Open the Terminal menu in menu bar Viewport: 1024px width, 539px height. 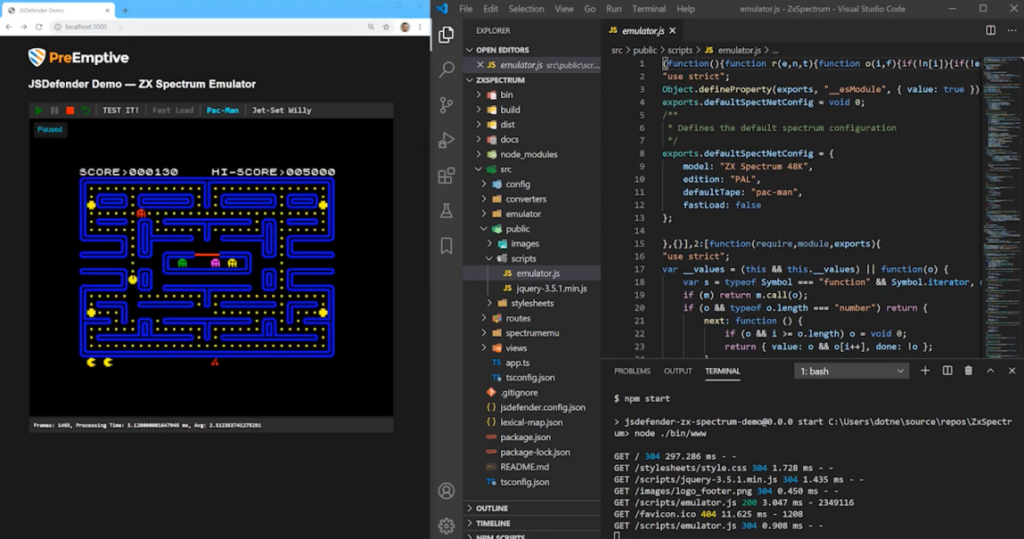point(648,9)
